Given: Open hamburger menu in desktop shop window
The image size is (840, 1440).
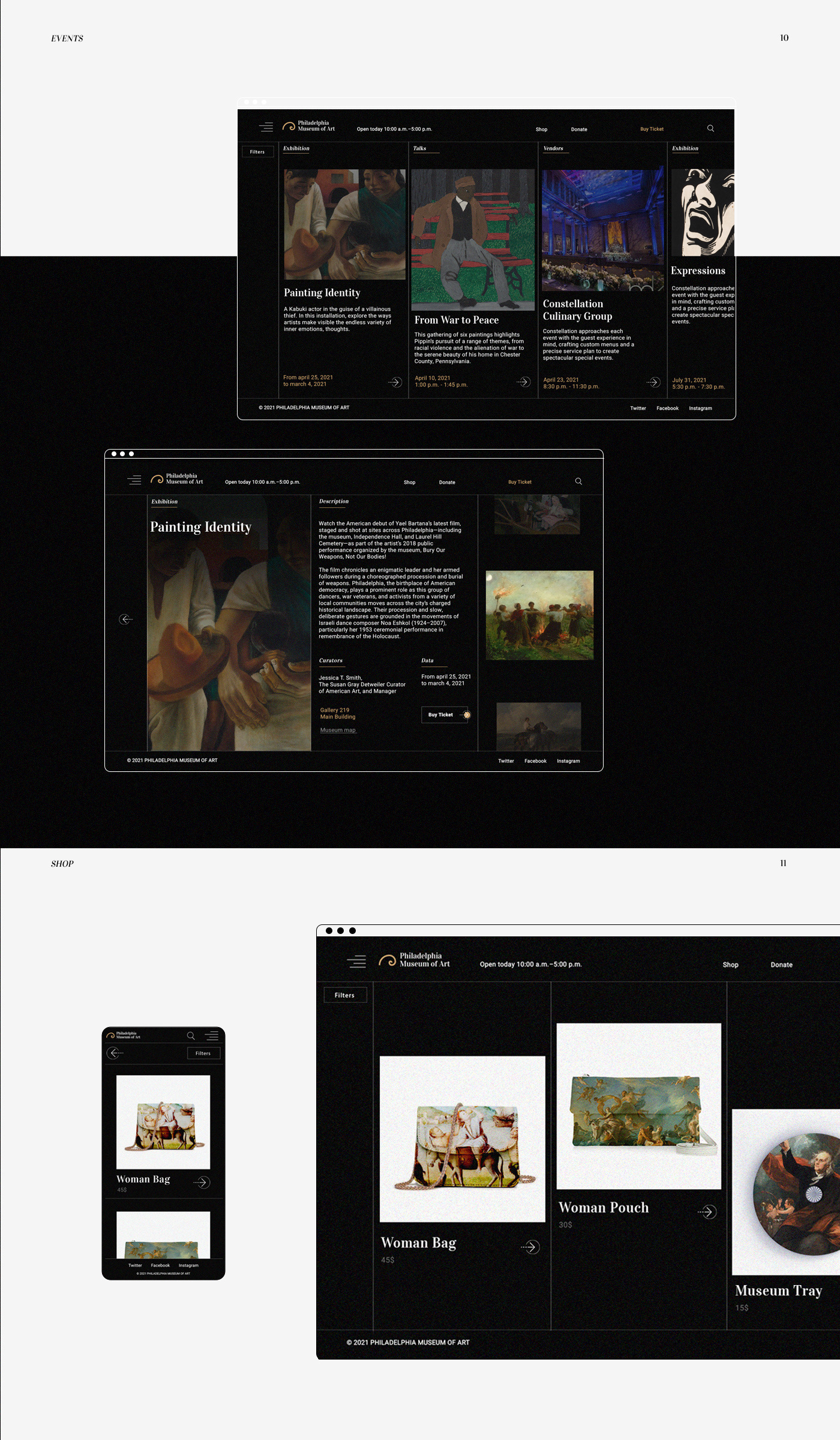Looking at the screenshot, I should pyautogui.click(x=356, y=961).
